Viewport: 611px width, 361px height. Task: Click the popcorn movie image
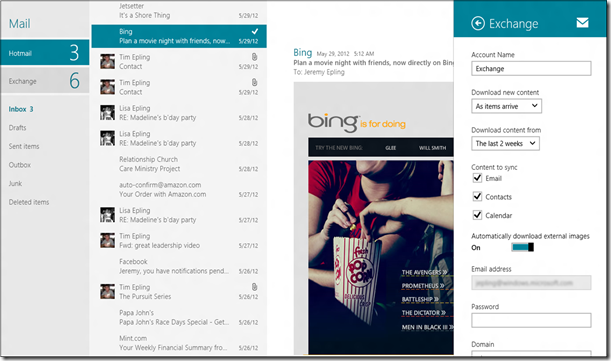[381, 257]
